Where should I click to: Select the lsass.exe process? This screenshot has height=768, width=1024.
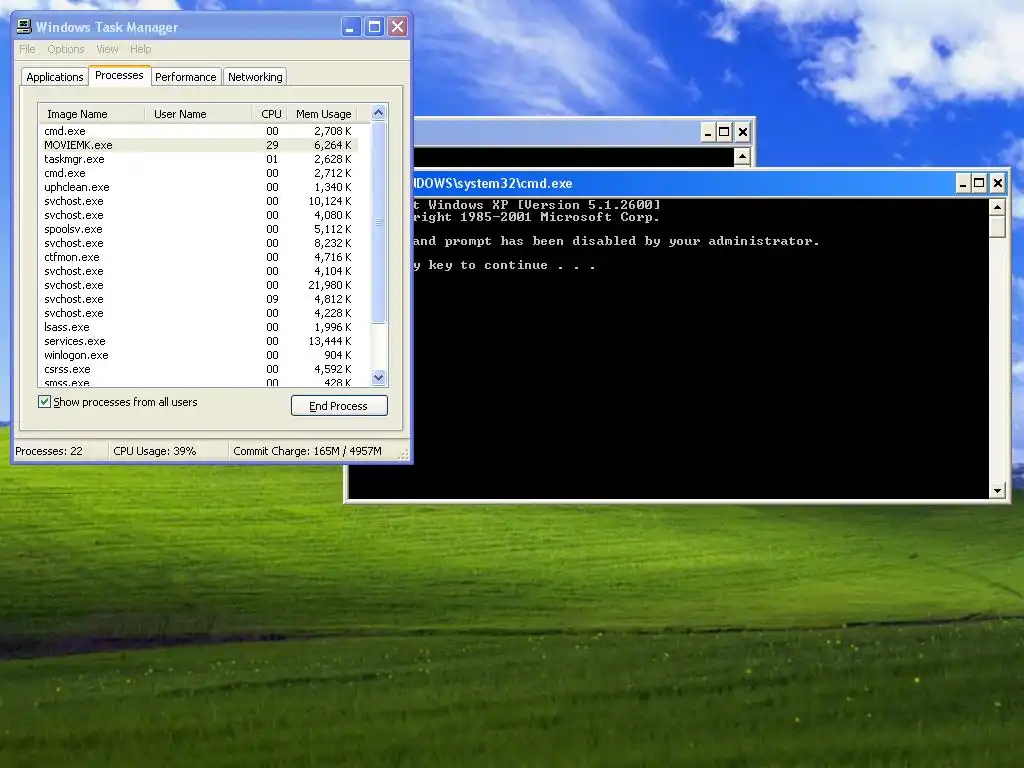coord(199,327)
